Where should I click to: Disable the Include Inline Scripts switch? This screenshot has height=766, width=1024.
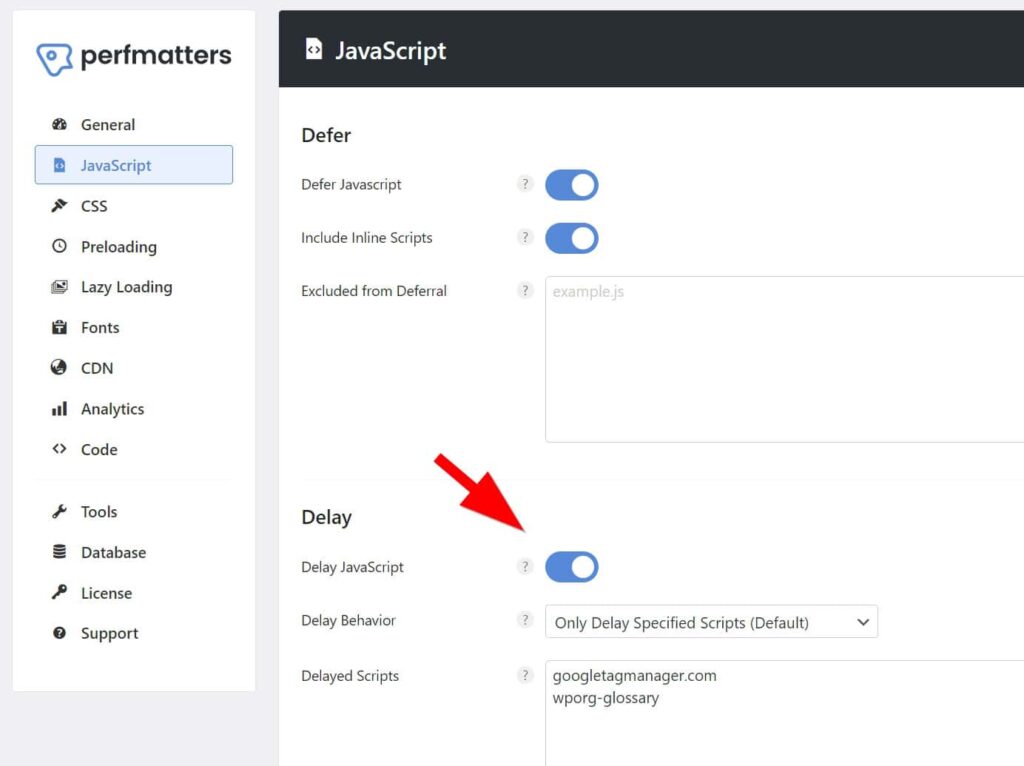(571, 238)
